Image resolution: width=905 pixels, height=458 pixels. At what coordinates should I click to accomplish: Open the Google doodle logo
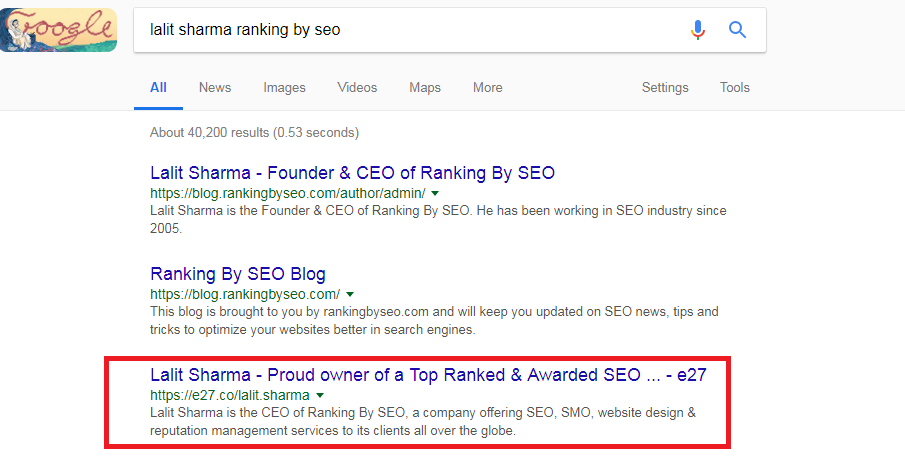[58, 29]
